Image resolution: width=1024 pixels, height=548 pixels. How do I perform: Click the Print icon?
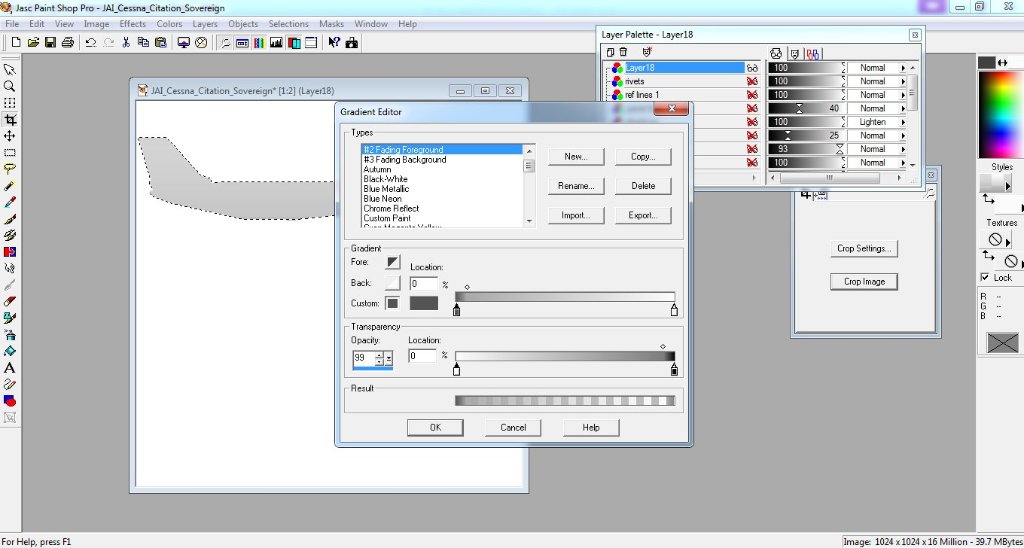(x=68, y=43)
